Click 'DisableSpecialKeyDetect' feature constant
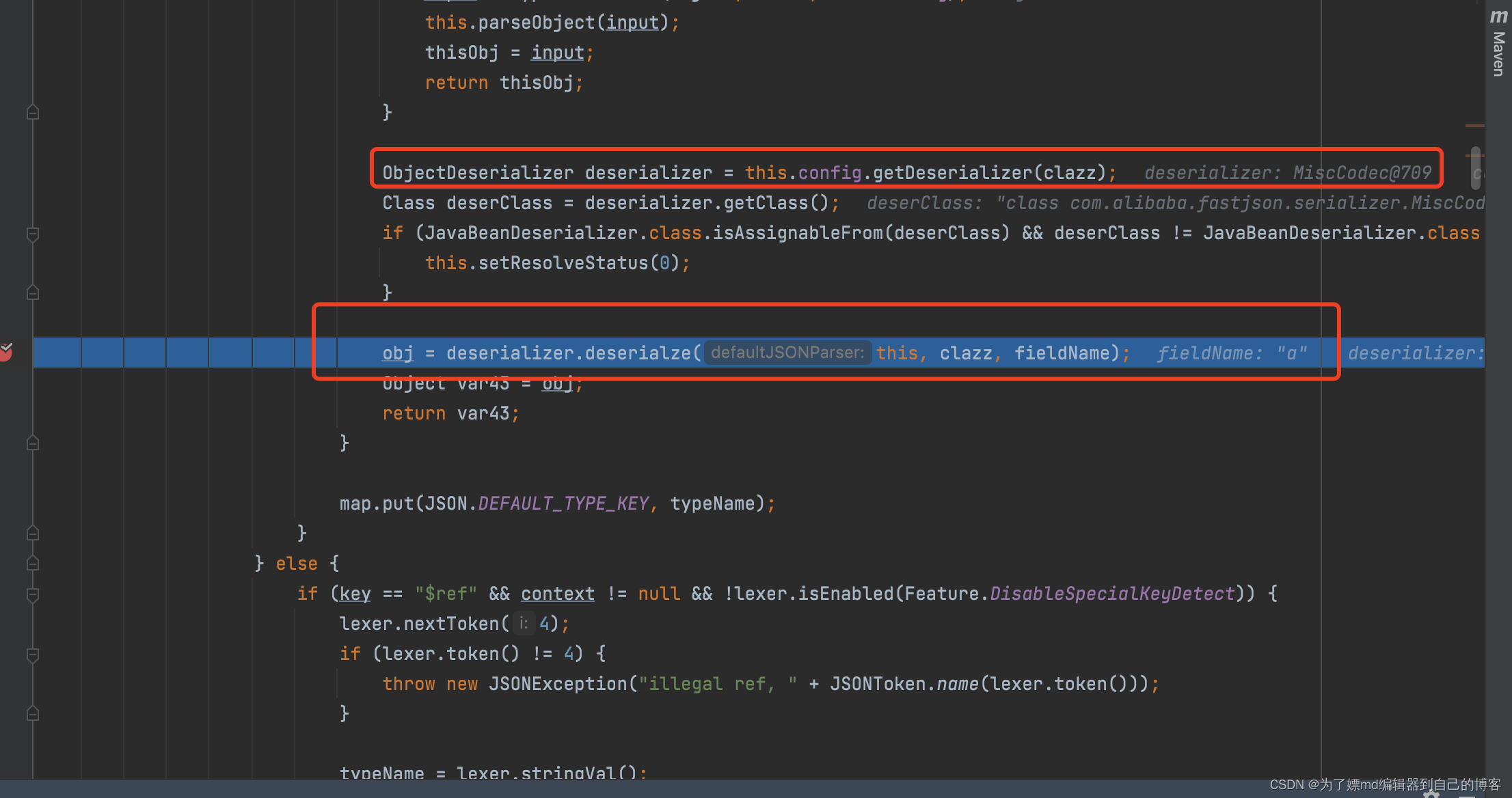 click(1112, 594)
